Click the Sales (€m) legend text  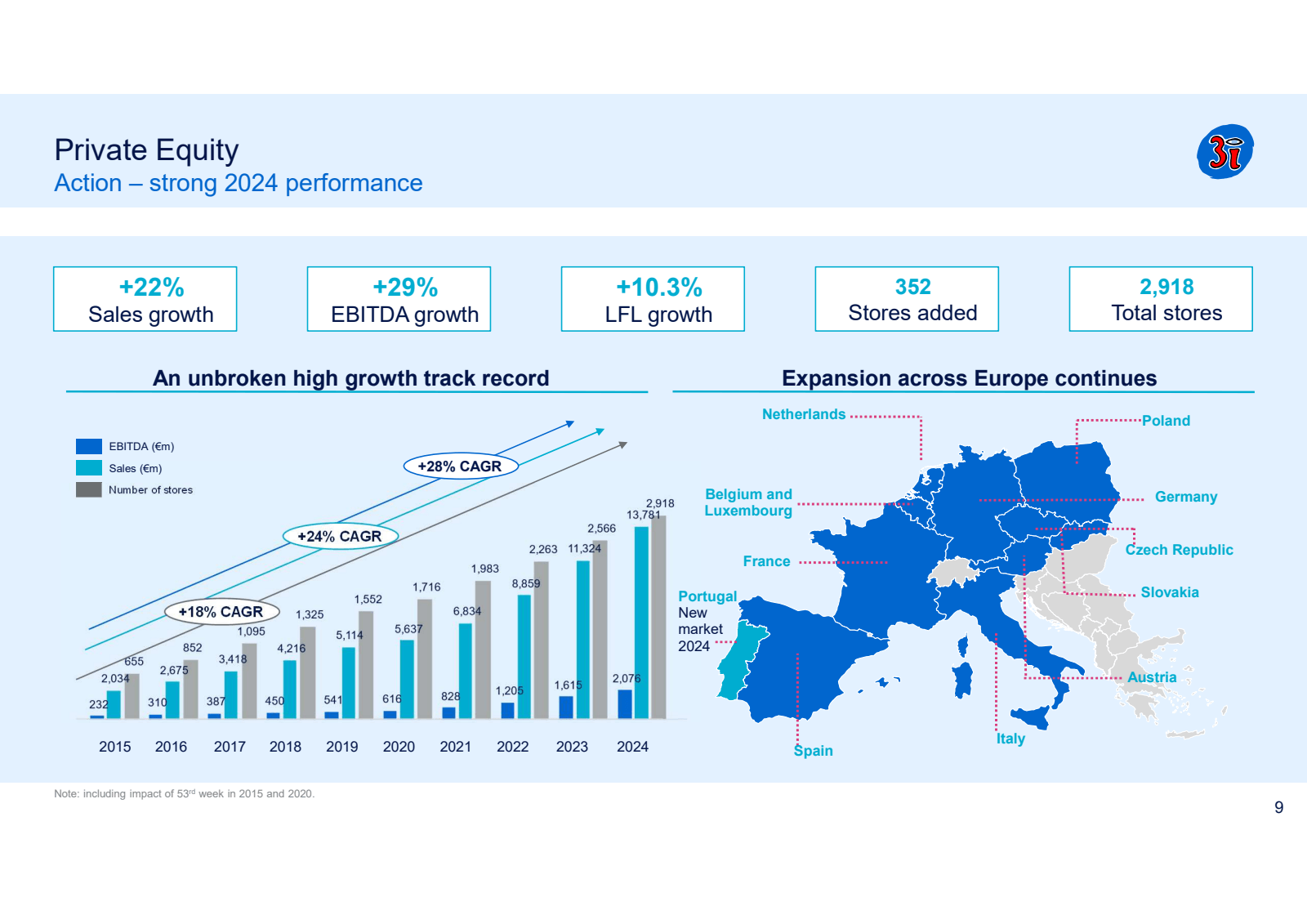pyautogui.click(x=136, y=468)
